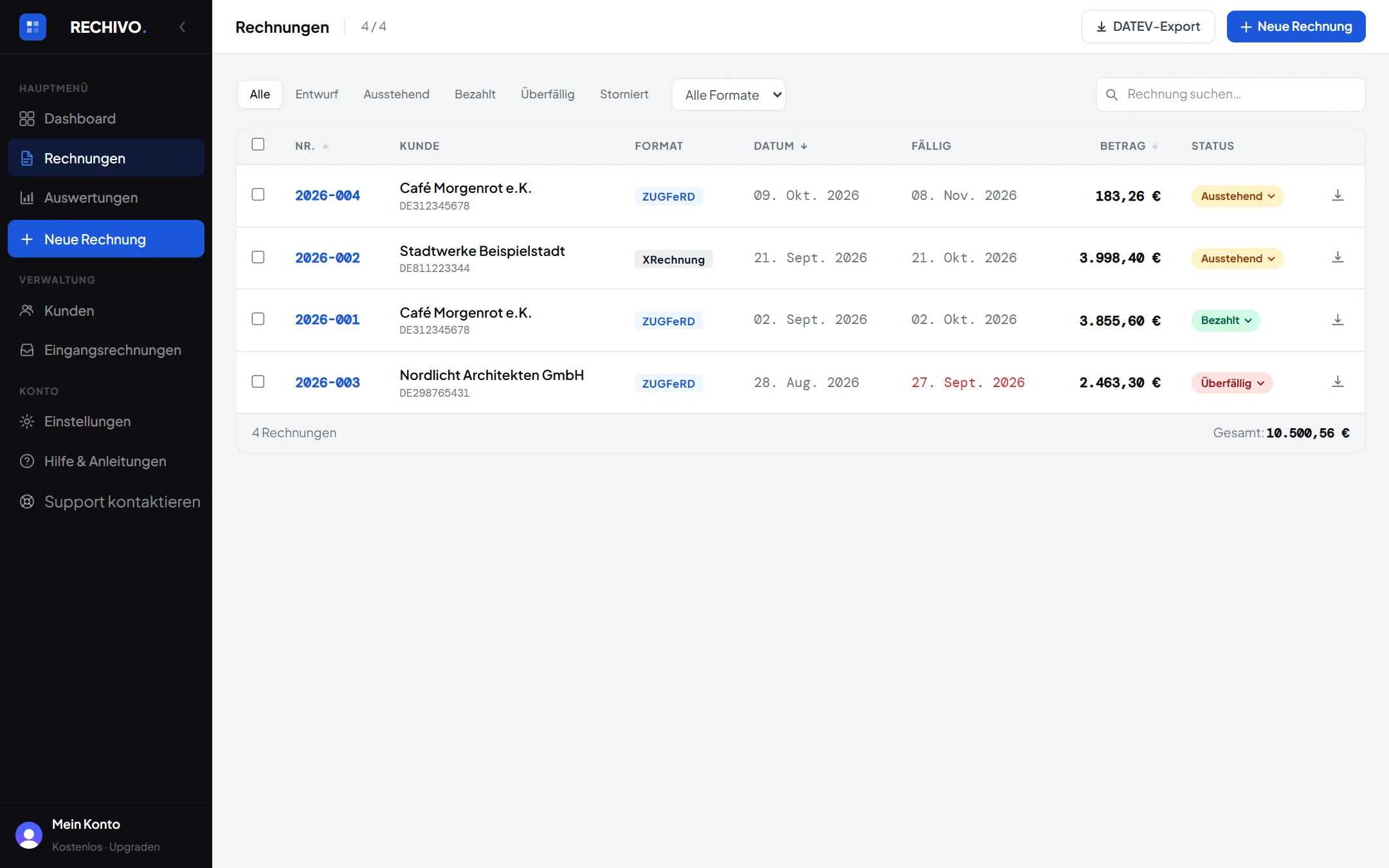Click top-right Neue Rechnung button
1389x868 pixels.
[x=1296, y=26]
